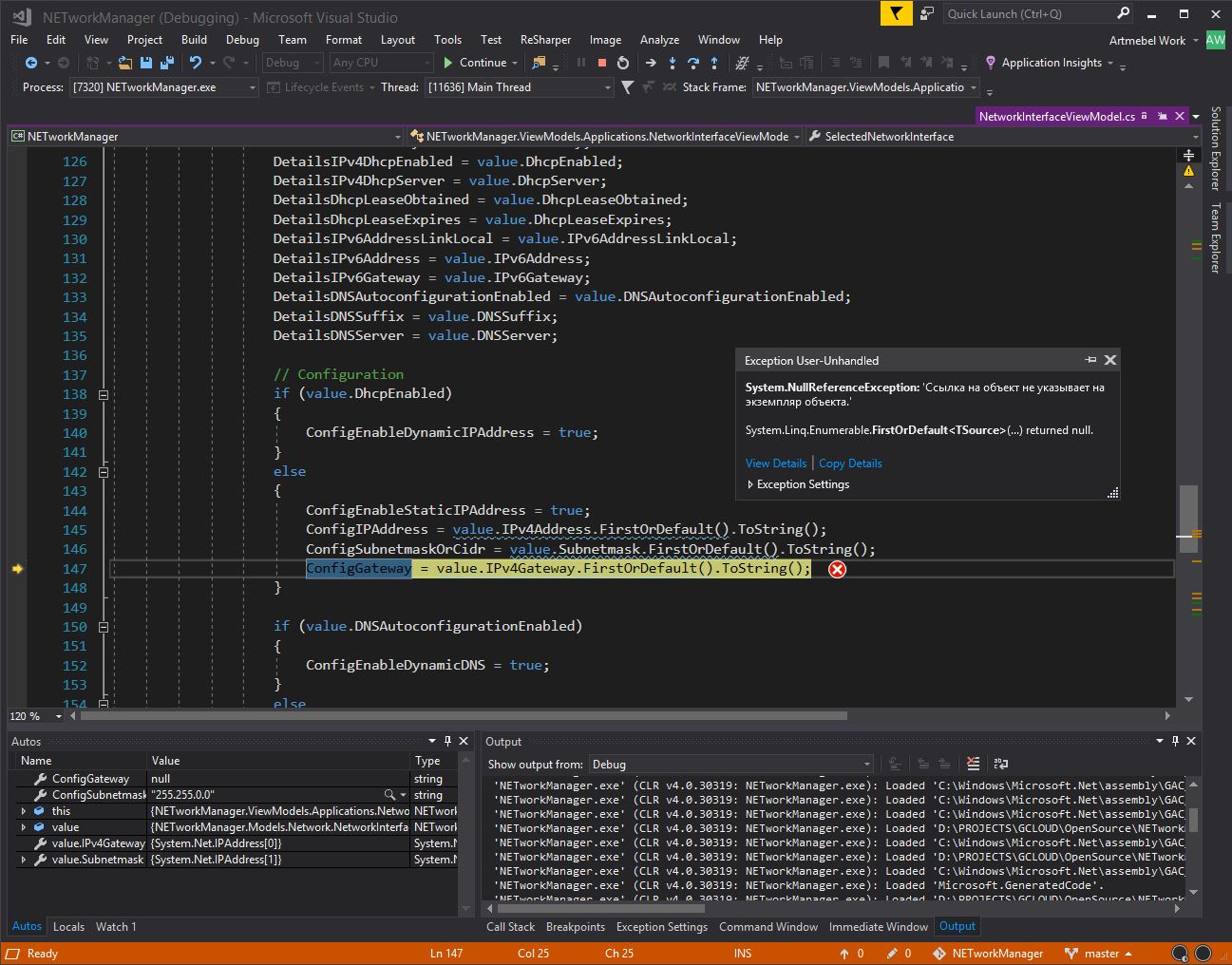Open Solution Explorer side tab
This screenshot has height=965, width=1232.
[x=1216, y=148]
